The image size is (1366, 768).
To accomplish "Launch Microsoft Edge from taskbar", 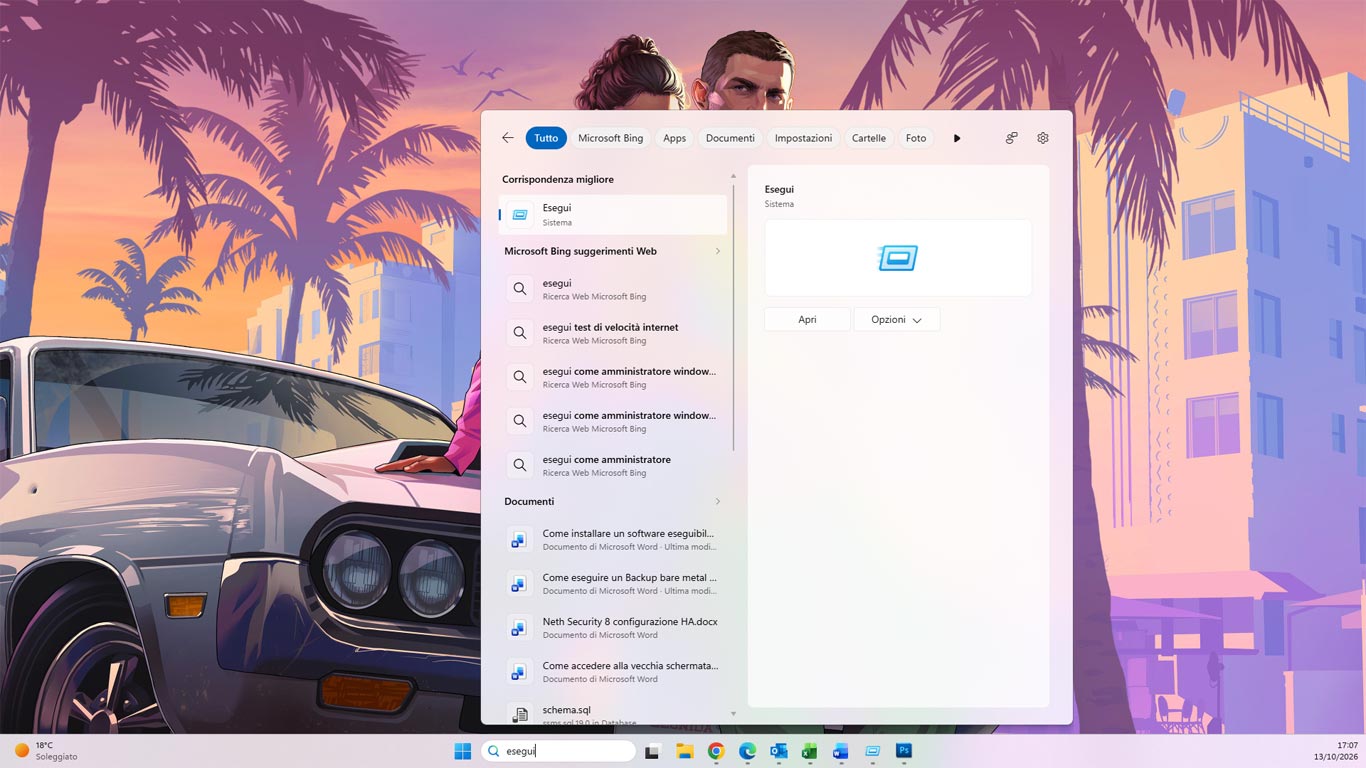I will click(747, 751).
